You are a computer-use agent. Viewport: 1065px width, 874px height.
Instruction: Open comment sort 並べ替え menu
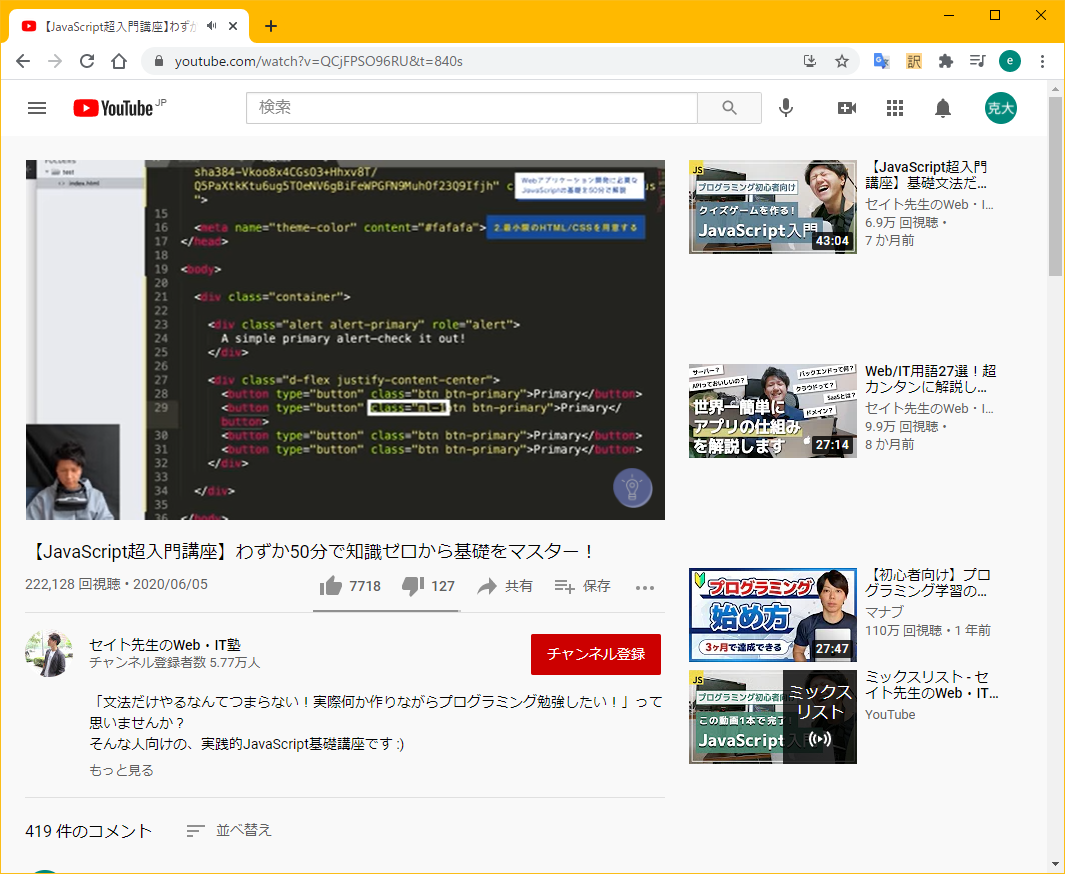coord(229,831)
